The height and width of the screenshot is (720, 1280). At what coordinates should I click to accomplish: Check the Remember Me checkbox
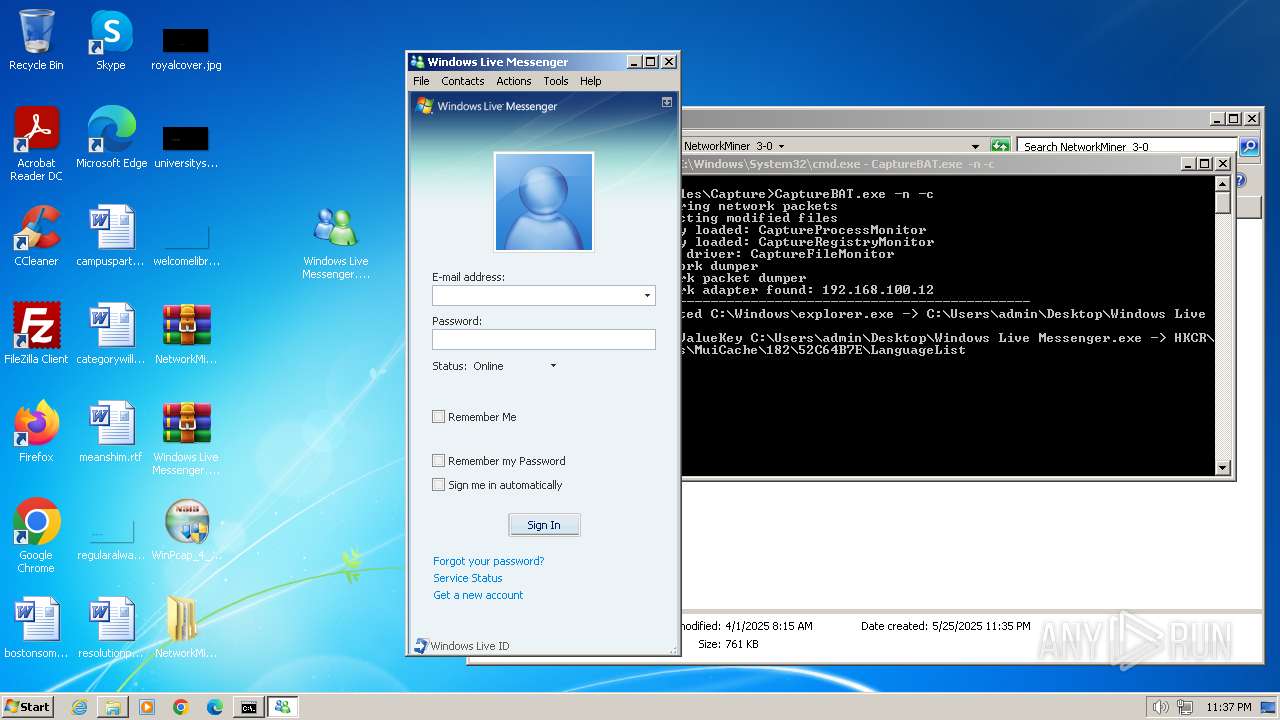coord(438,417)
